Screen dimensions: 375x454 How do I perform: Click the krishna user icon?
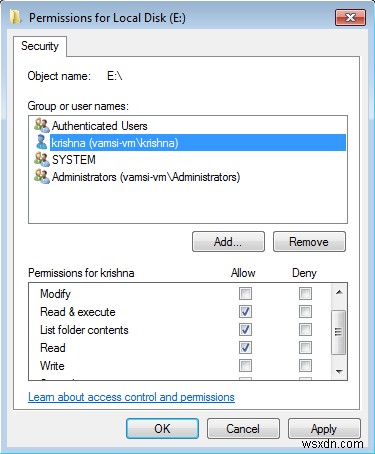[42, 142]
